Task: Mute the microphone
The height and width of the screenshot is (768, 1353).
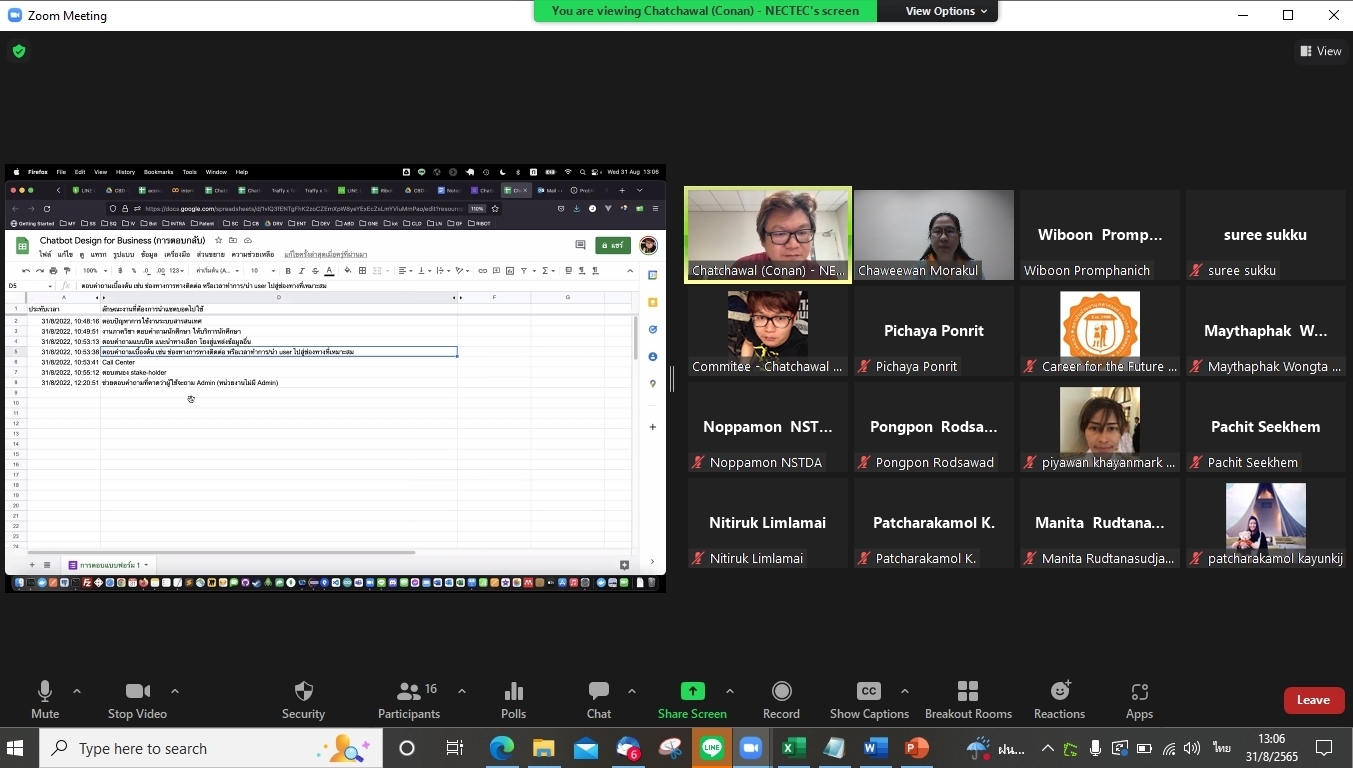Action: [45, 699]
